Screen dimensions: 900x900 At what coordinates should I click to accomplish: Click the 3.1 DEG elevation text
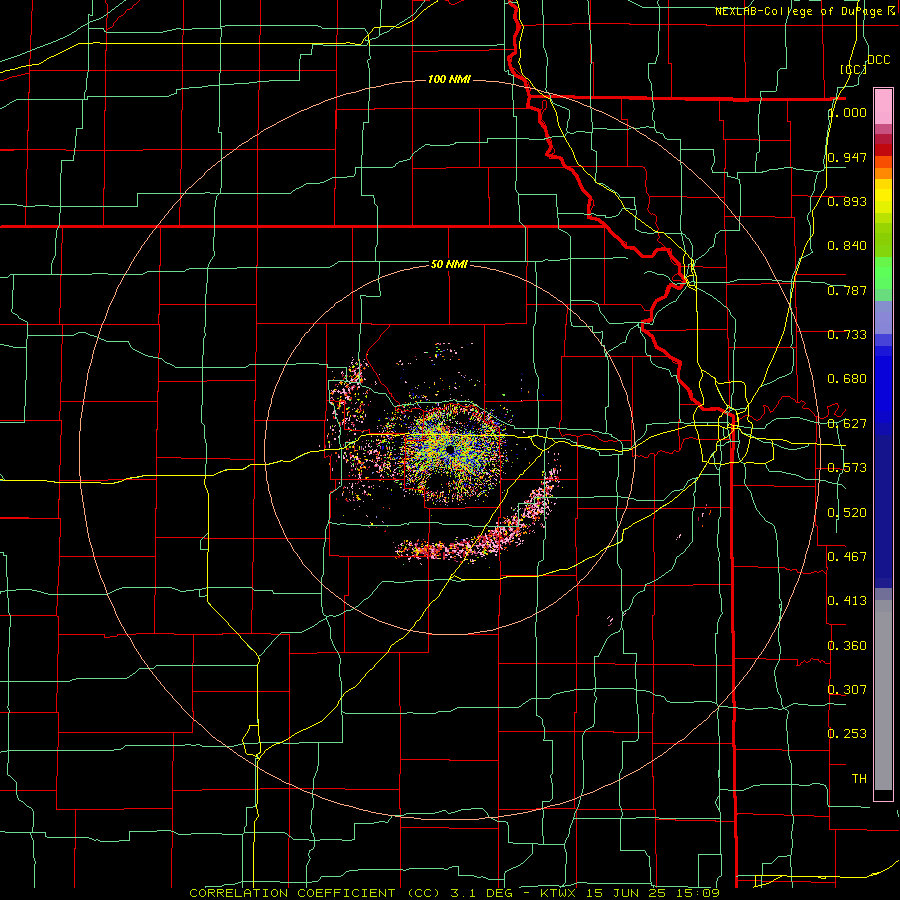pyautogui.click(x=480, y=893)
